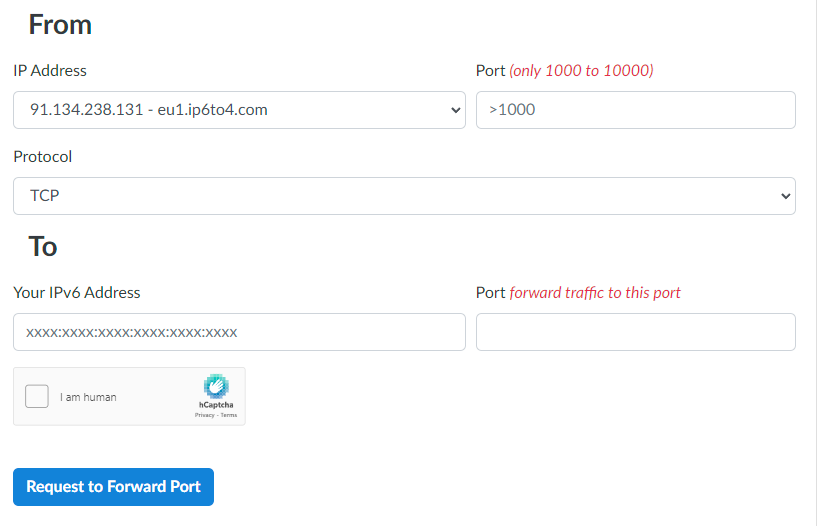832x526 pixels.
Task: Expand the Protocol dropdown showing TCP
Action: coord(404,196)
